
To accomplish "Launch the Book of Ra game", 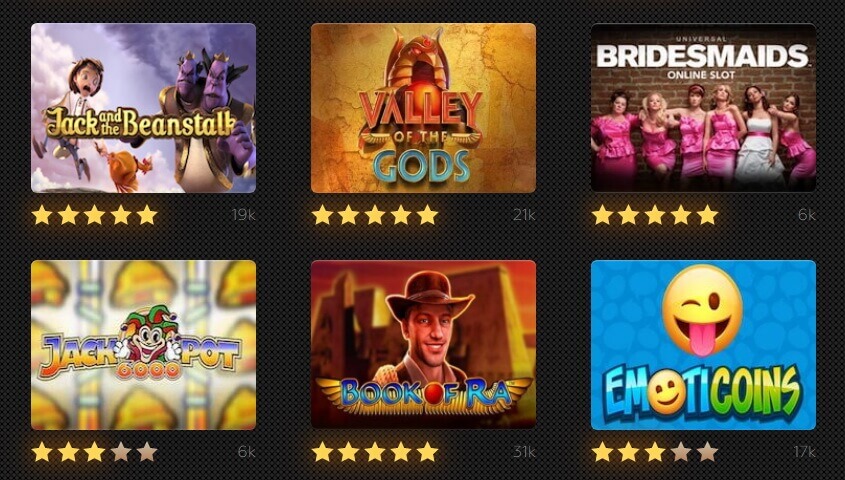I will tap(424, 345).
